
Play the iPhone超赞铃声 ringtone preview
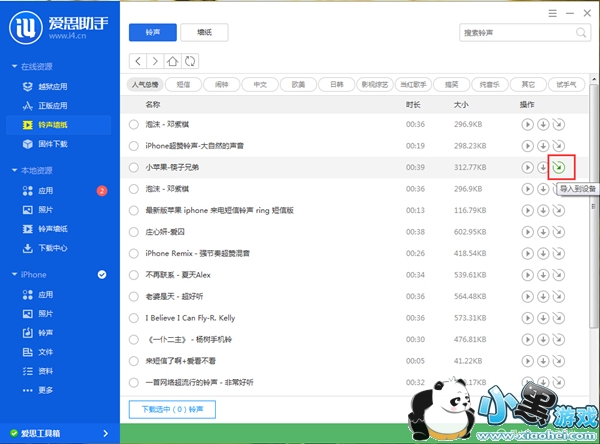click(x=526, y=146)
